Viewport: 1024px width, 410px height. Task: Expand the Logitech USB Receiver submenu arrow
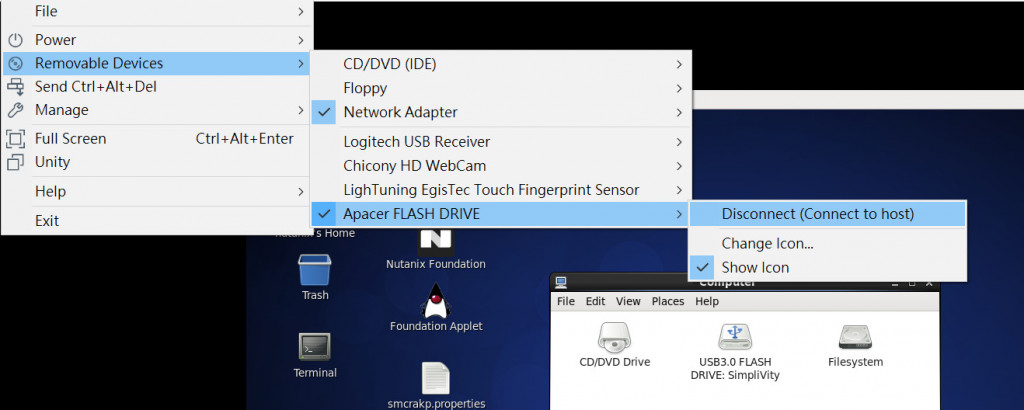pos(679,142)
